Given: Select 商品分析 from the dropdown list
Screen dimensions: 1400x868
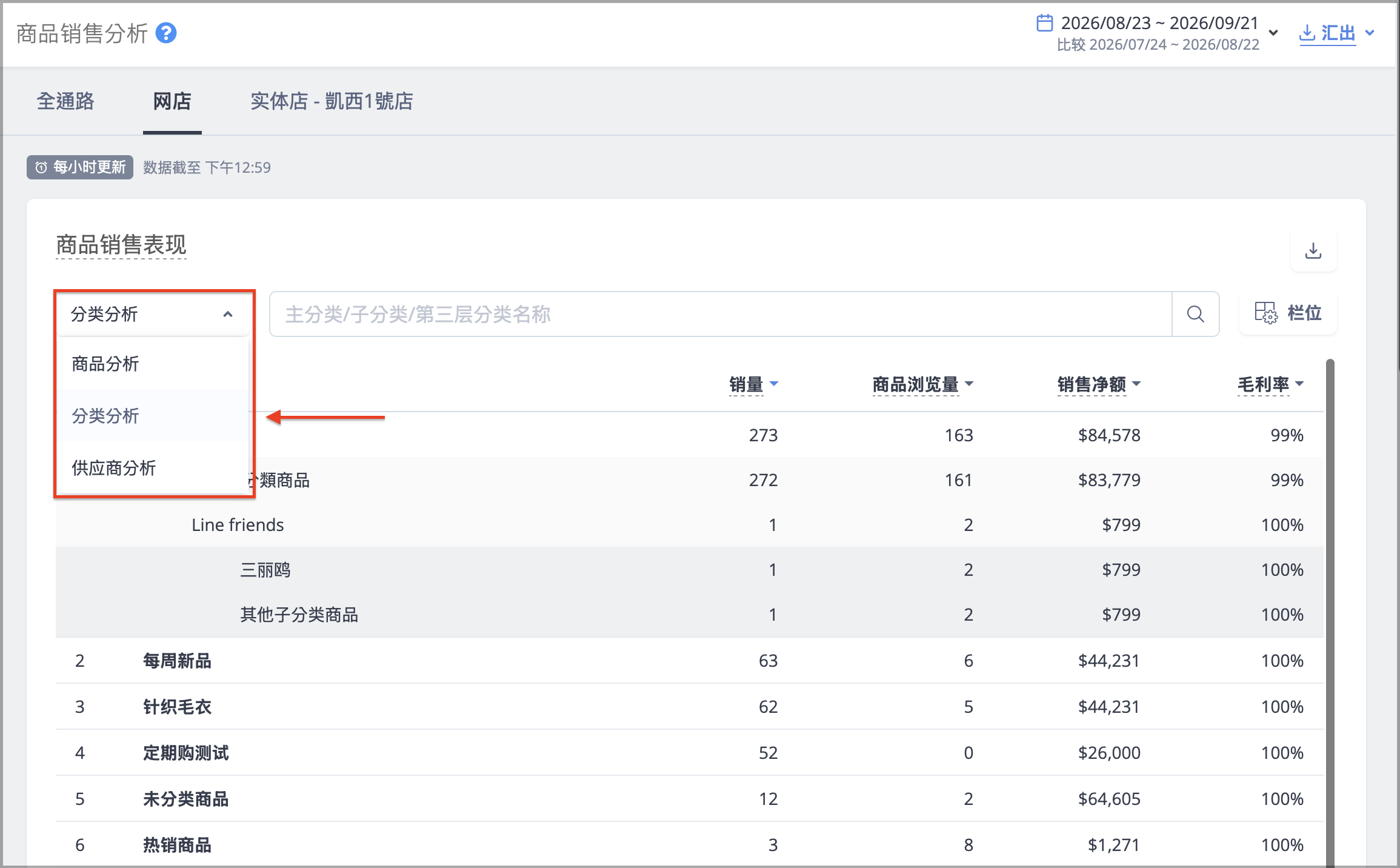Looking at the screenshot, I should [x=153, y=364].
